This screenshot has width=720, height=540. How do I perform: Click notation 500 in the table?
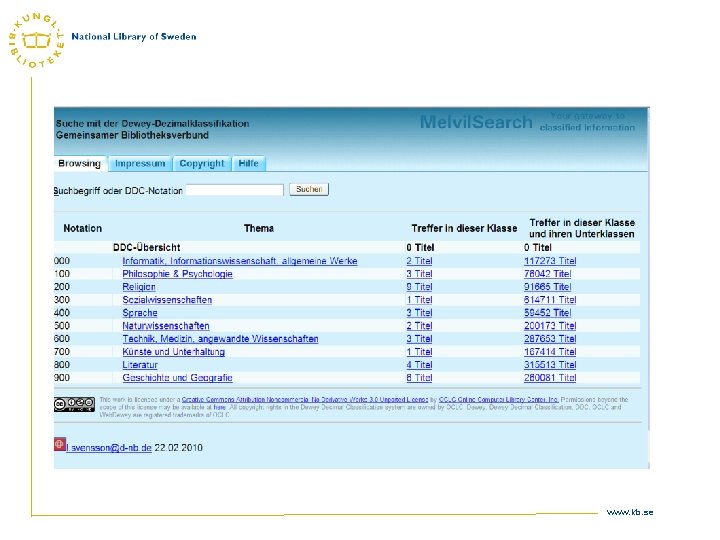(x=62, y=326)
